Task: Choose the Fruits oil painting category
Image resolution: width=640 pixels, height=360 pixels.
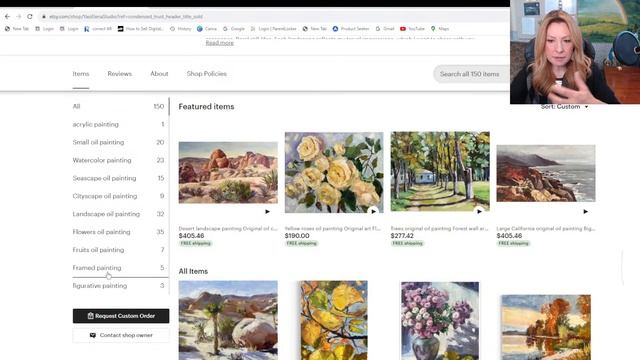Action: (x=118, y=250)
